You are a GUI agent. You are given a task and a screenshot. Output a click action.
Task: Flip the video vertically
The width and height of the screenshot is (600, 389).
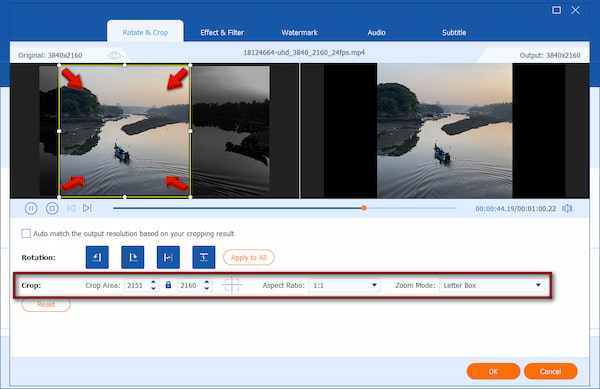(204, 257)
